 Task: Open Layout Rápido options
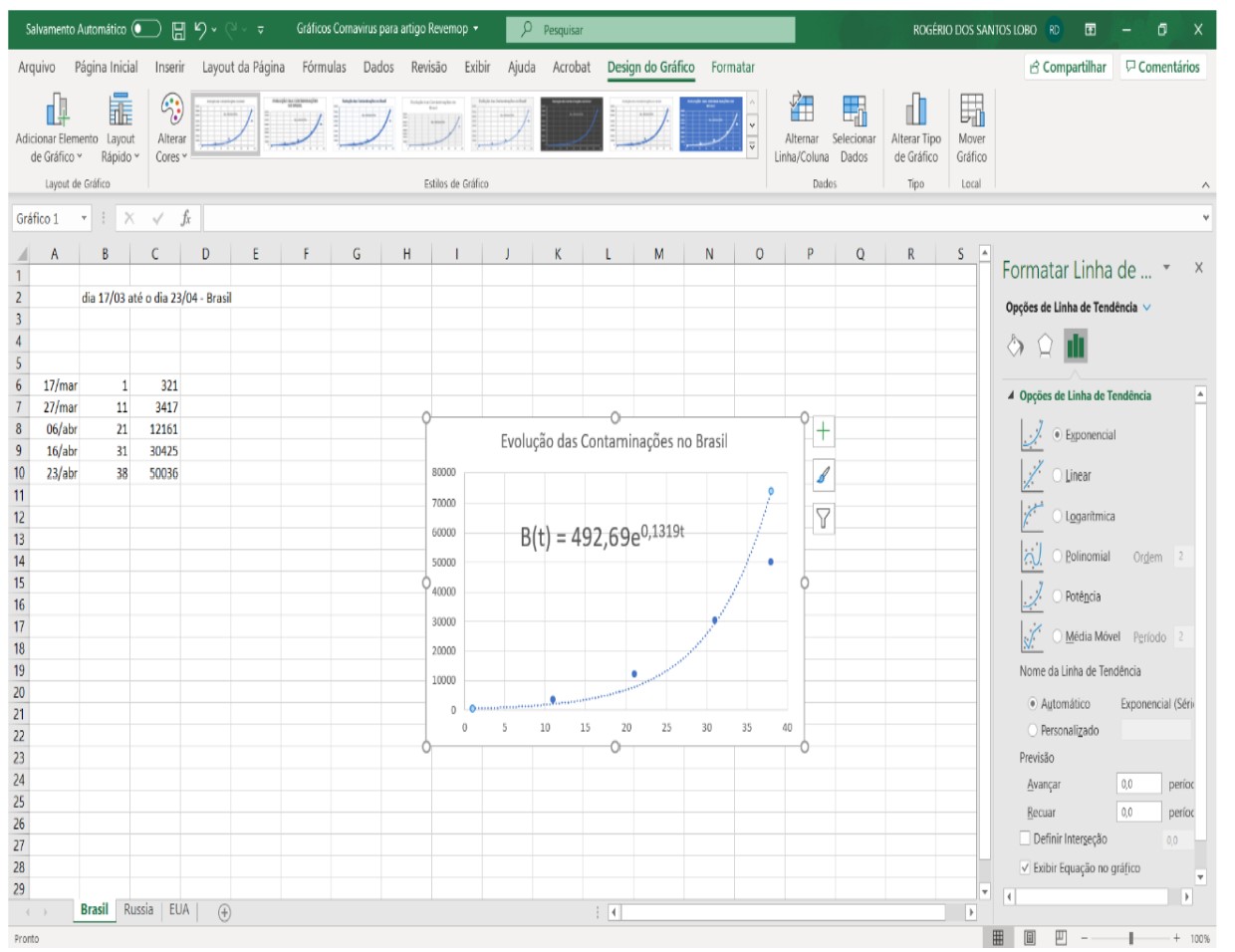[121, 129]
